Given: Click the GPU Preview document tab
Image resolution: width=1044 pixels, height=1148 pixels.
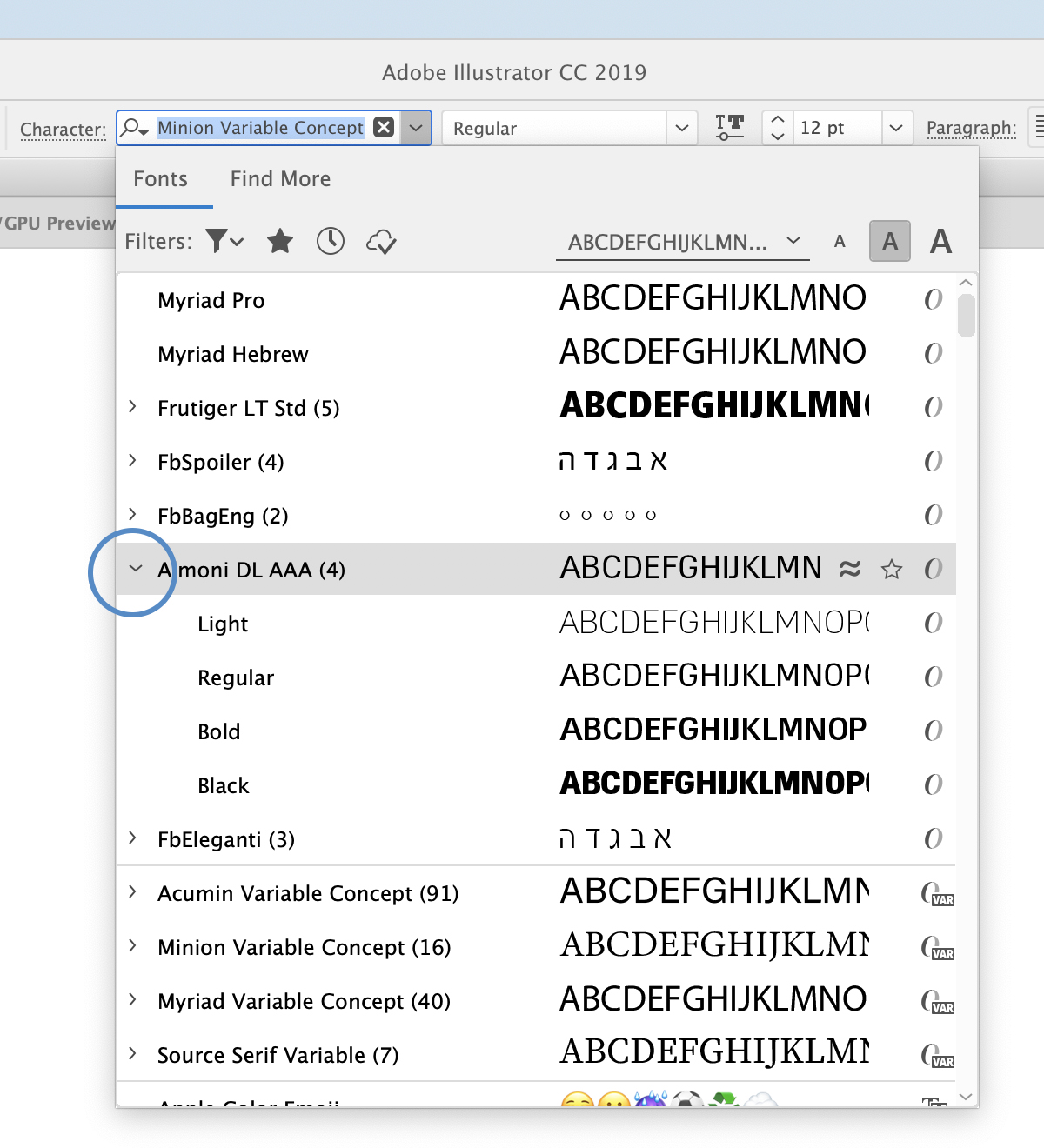Looking at the screenshot, I should pos(57,223).
